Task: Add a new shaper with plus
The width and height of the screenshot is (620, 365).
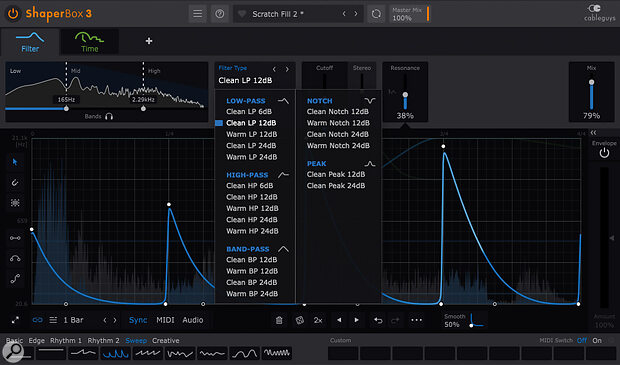Action: 149,41
